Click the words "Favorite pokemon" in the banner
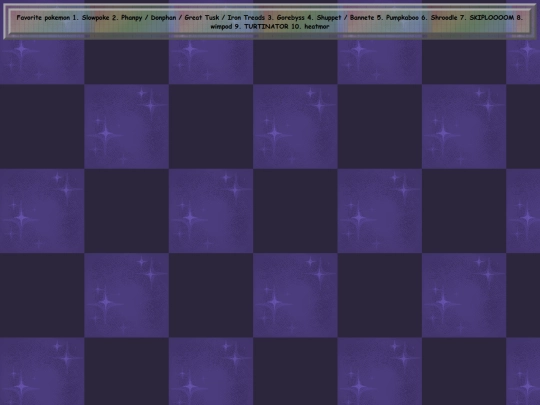Screen dimensions: 540x405 click(43, 18)
